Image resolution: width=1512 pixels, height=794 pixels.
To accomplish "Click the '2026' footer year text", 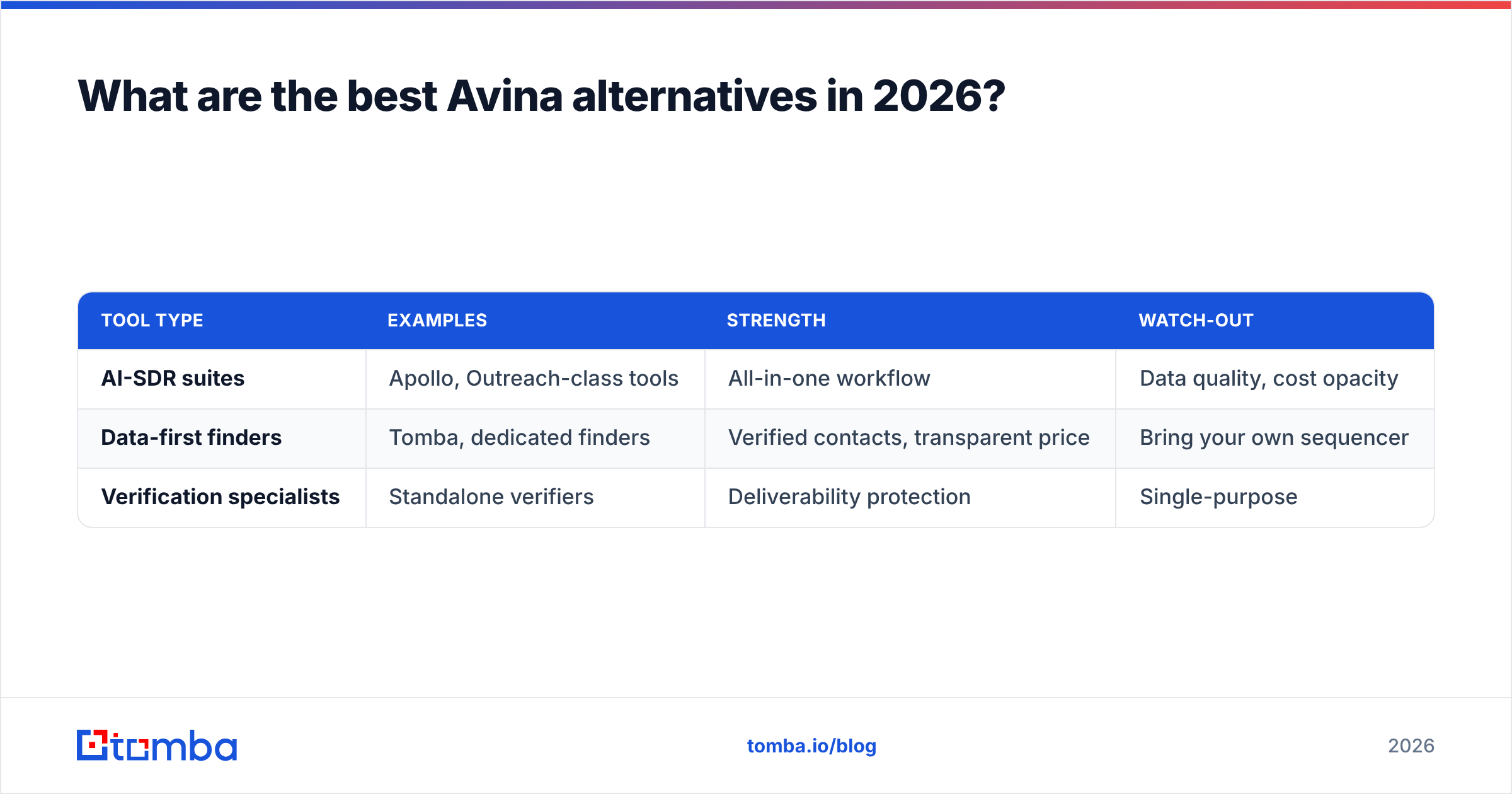I will click(x=1411, y=746).
